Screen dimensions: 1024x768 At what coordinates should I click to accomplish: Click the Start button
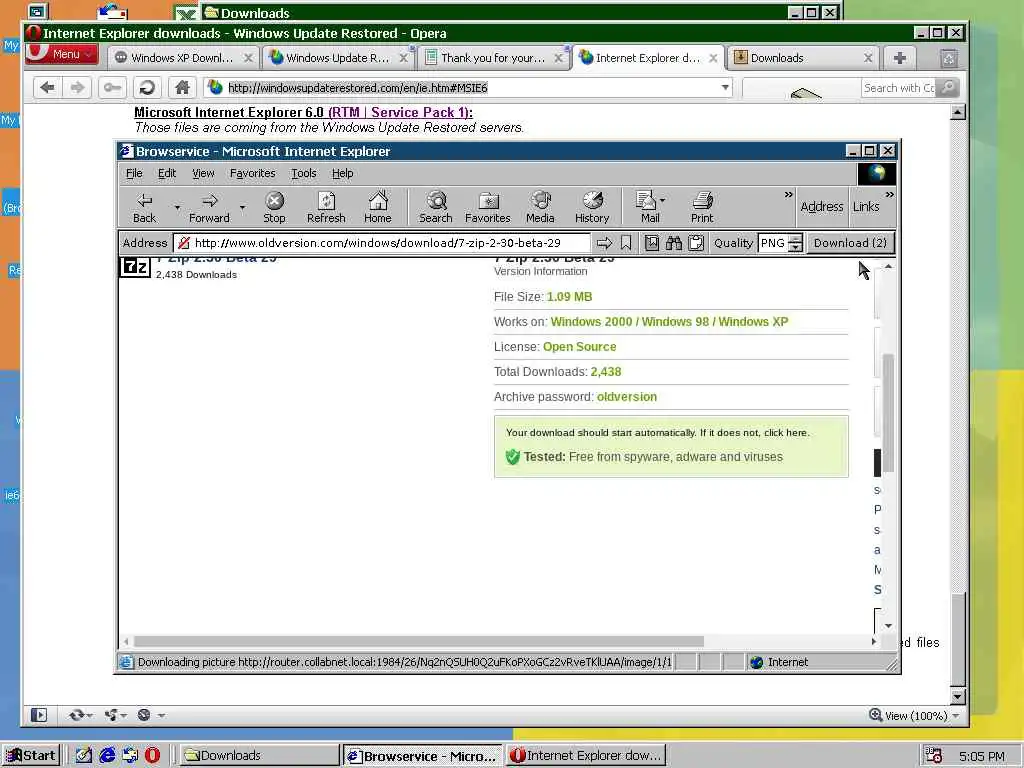[x=31, y=756]
